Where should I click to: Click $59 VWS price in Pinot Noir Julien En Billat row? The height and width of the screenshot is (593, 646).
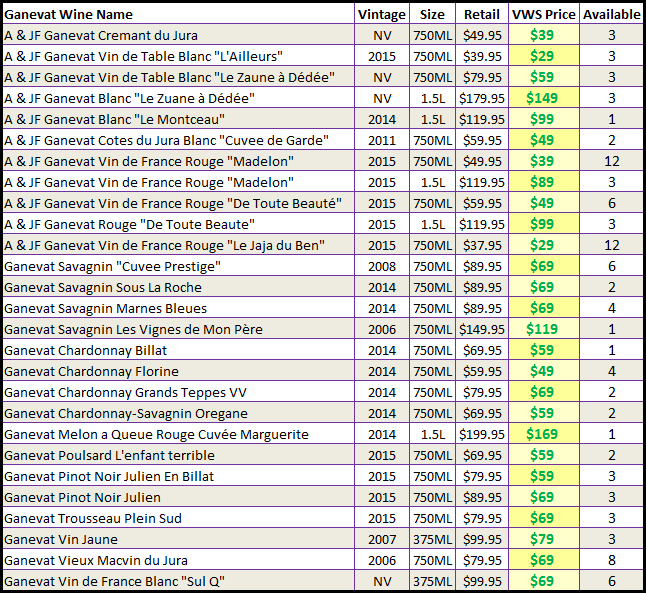[544, 476]
